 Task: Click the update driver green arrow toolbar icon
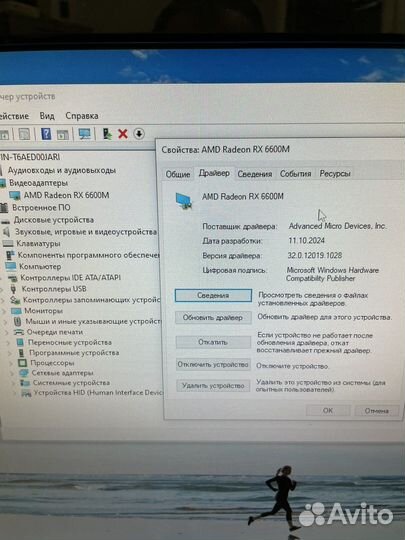107,134
